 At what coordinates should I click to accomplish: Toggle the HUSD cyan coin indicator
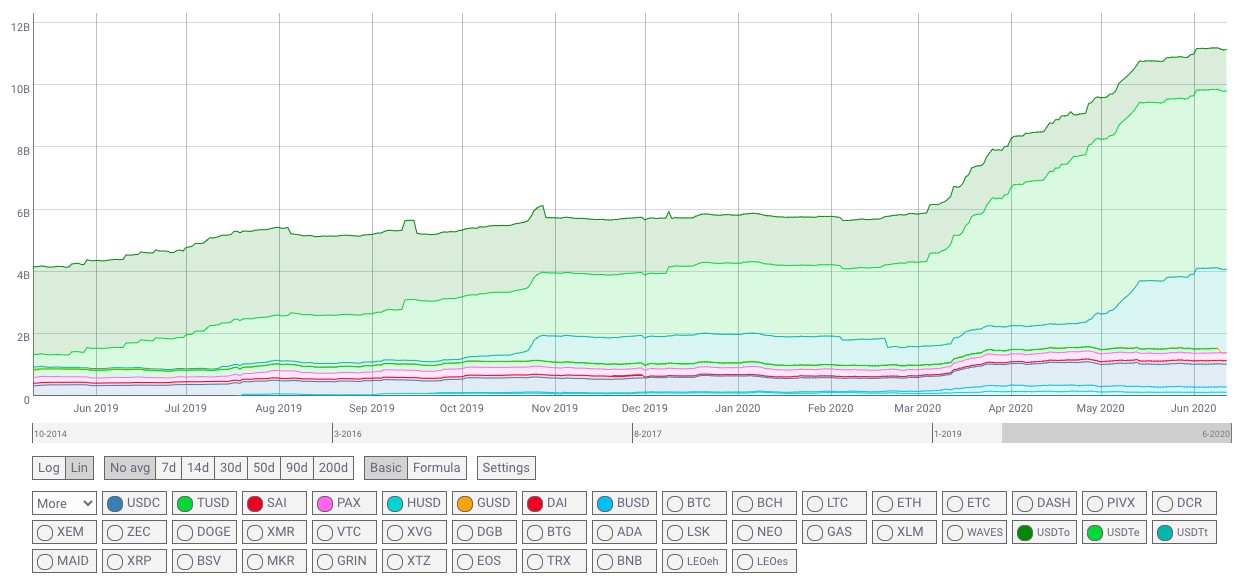pos(395,503)
